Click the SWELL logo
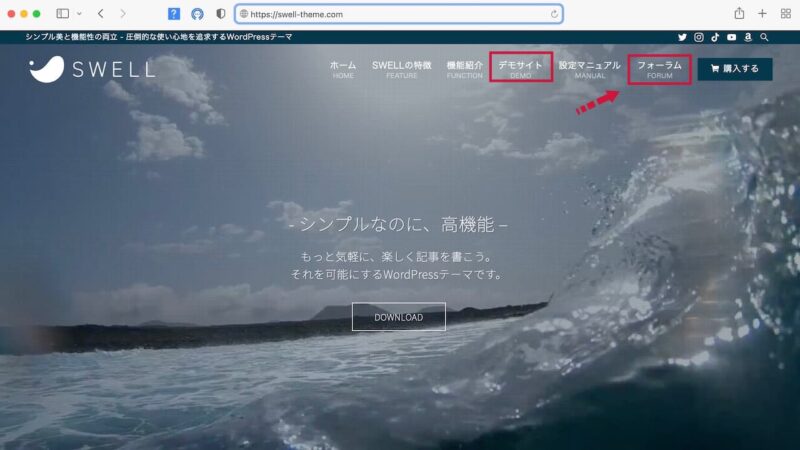Image resolution: width=800 pixels, height=450 pixels. tap(92, 69)
